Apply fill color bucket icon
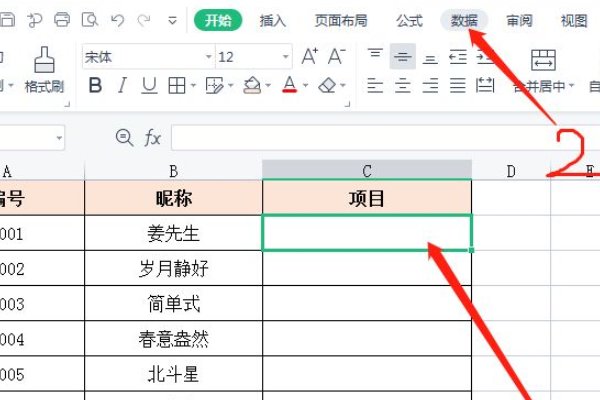This screenshot has height=400, width=600. (252, 85)
